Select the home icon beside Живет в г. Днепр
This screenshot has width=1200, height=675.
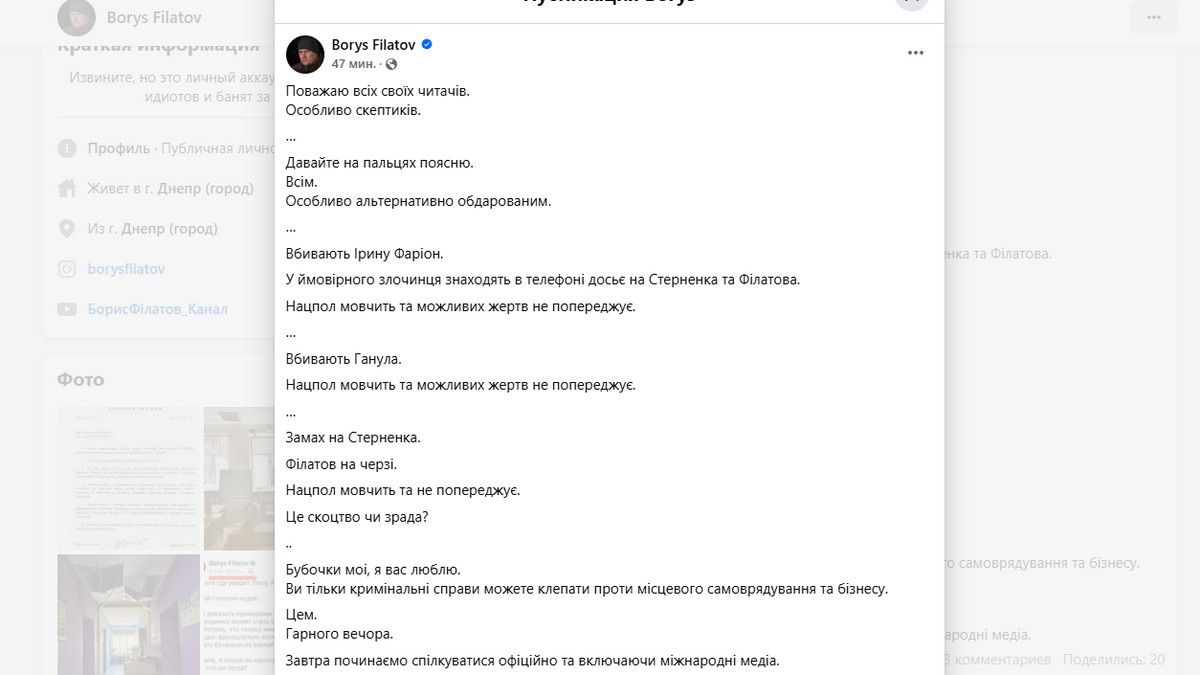point(66,188)
